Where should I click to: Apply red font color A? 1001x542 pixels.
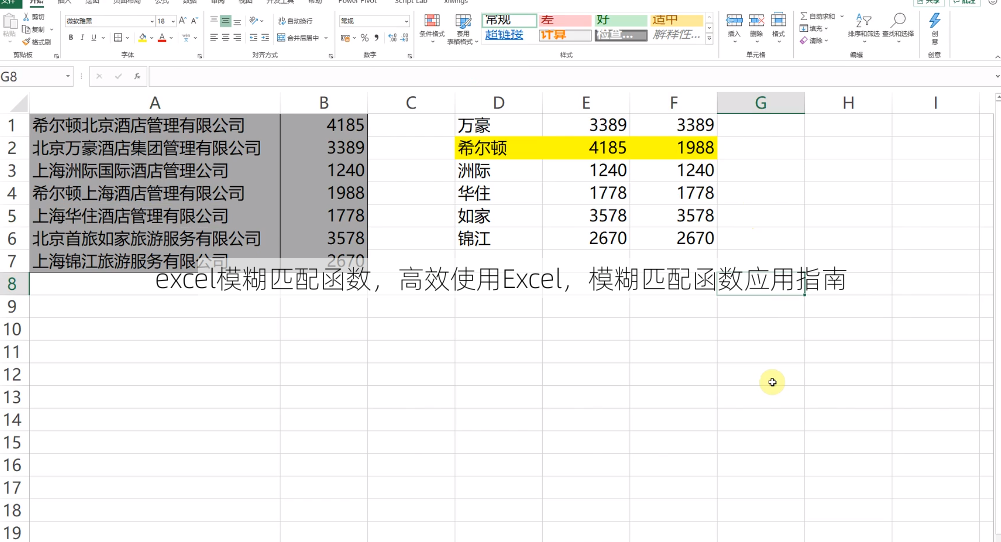click(x=162, y=38)
